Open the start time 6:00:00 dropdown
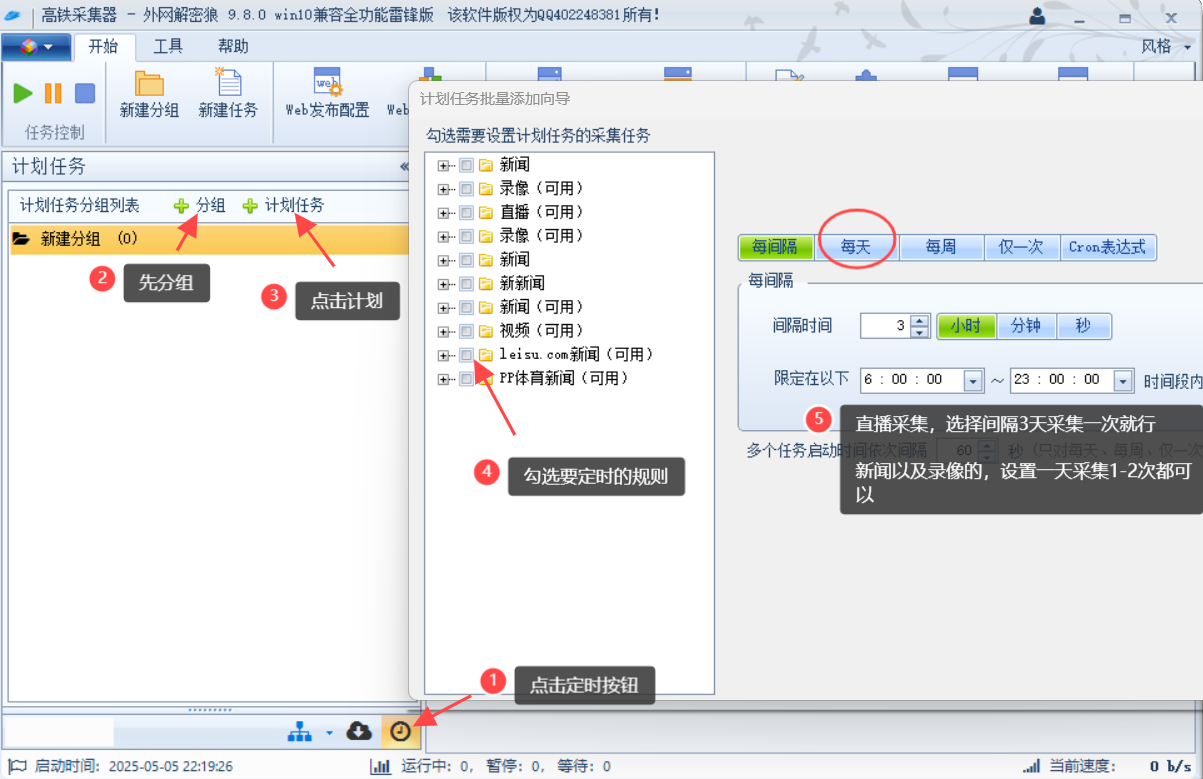The height and width of the screenshot is (779, 1203). click(973, 381)
